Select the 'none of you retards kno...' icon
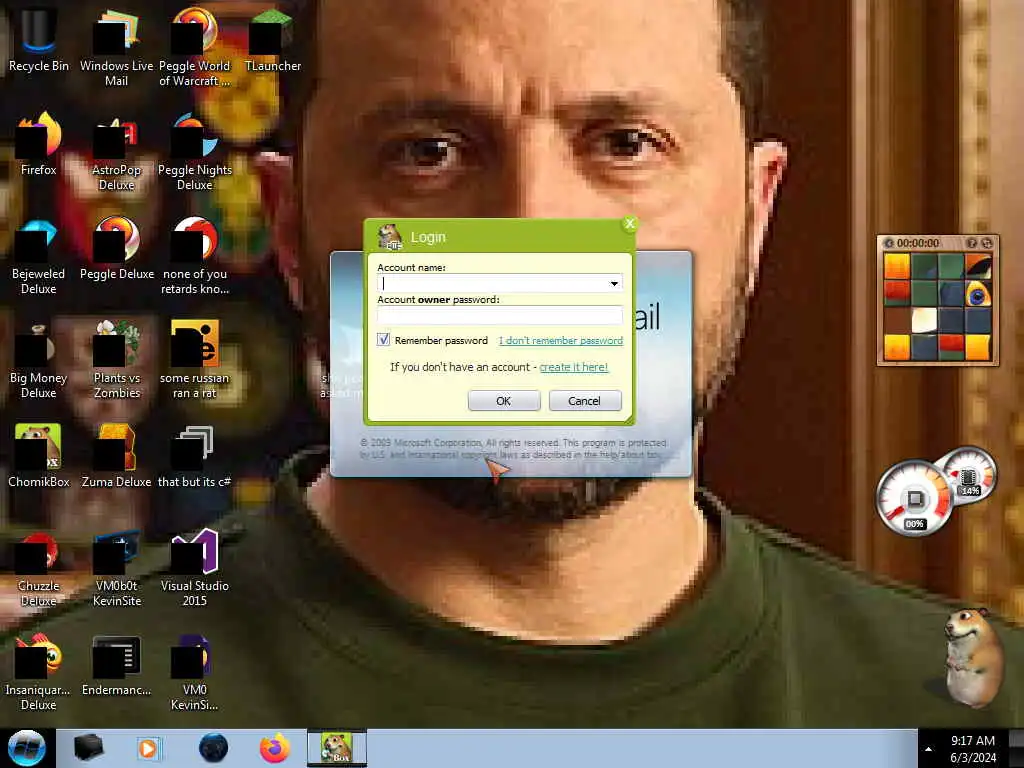Image resolution: width=1024 pixels, height=768 pixels. coord(195,255)
